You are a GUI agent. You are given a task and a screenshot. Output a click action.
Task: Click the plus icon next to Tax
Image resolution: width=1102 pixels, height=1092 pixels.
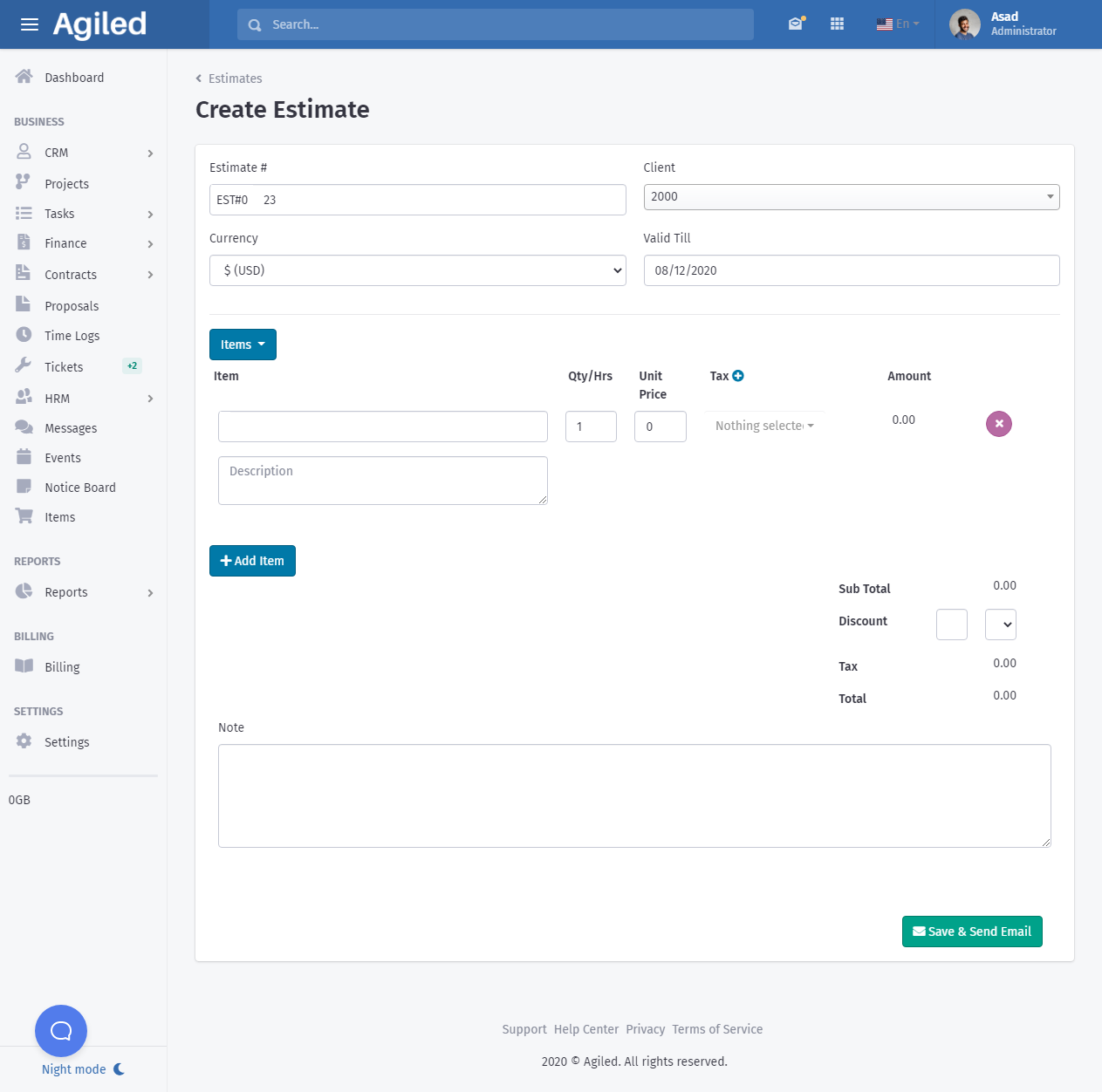point(738,376)
